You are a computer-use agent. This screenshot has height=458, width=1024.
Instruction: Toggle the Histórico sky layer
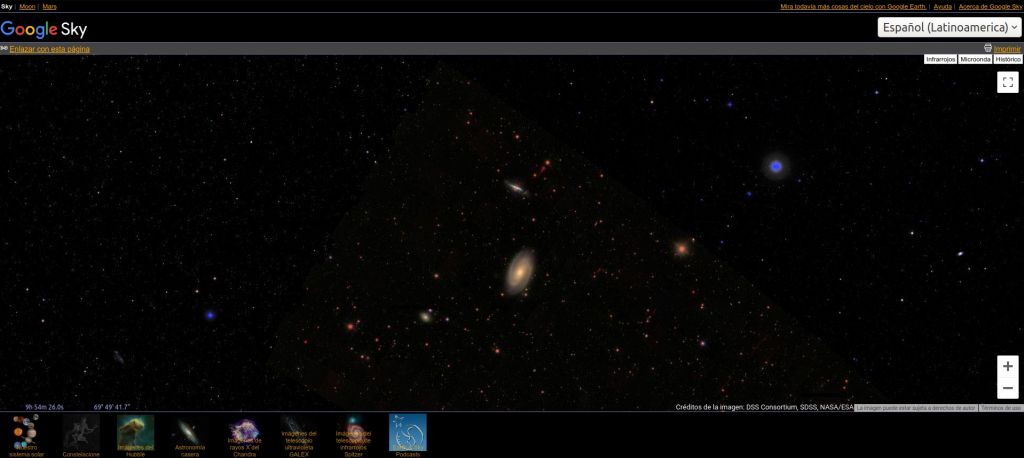(x=1008, y=60)
